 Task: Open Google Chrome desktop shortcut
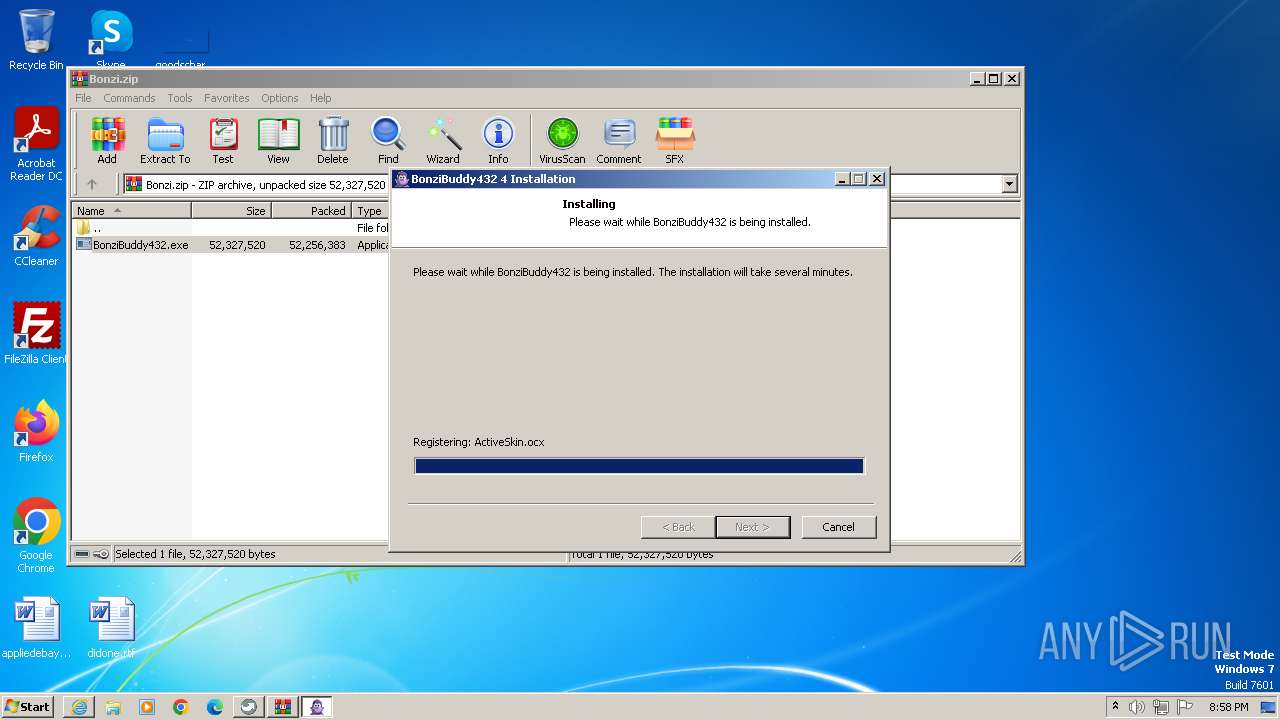coord(36,535)
